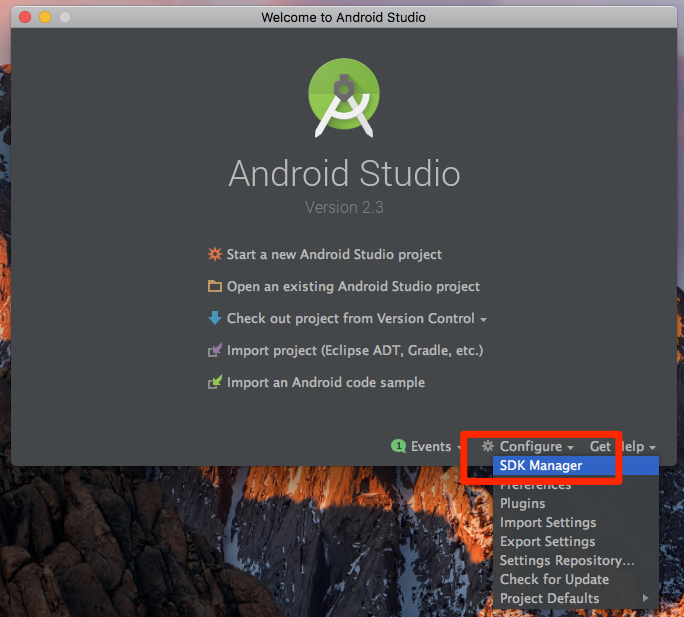Open Settings Repository menu item
The width and height of the screenshot is (684, 617).
(567, 560)
